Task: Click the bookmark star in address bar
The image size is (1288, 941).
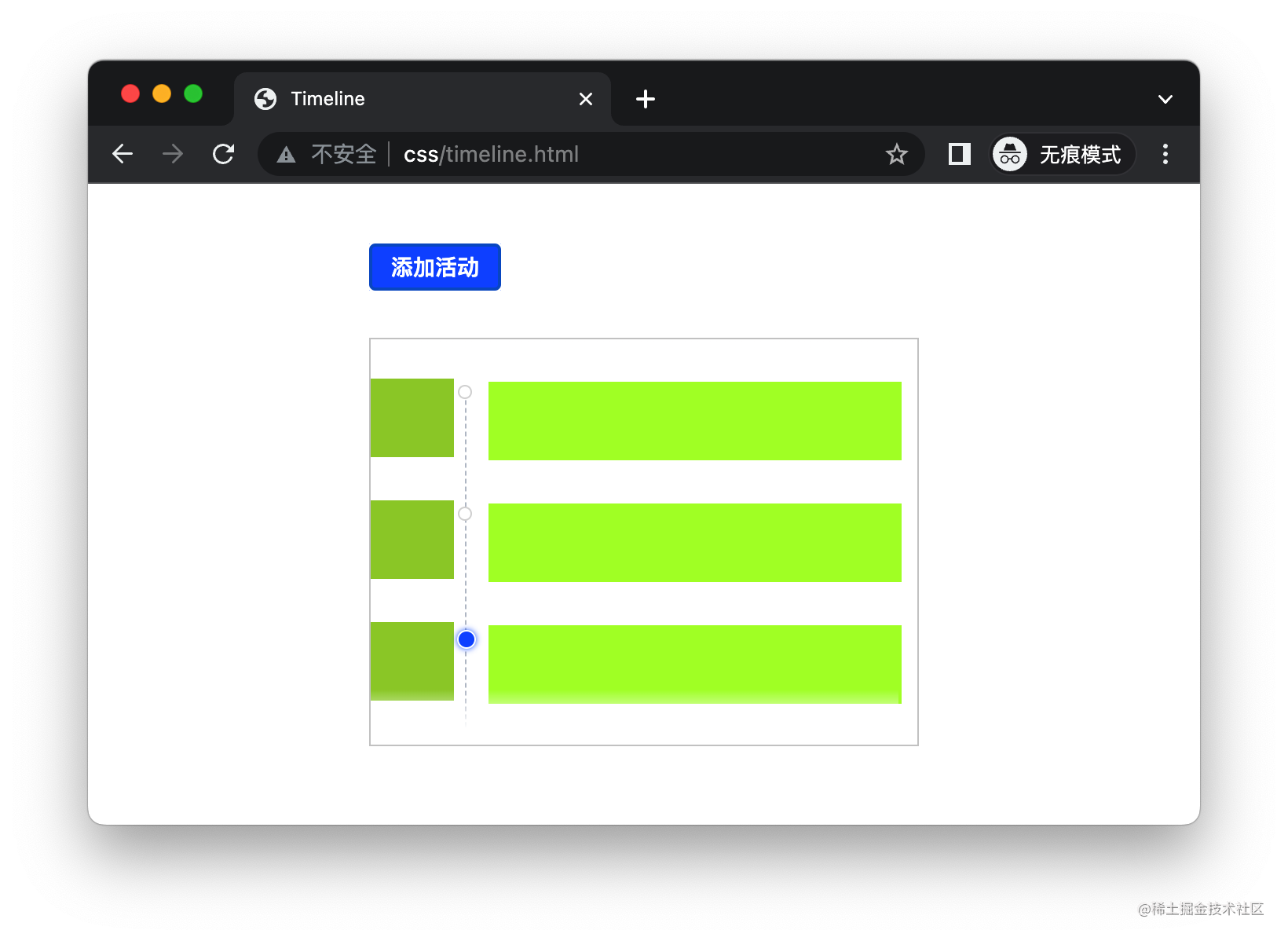Action: [896, 154]
